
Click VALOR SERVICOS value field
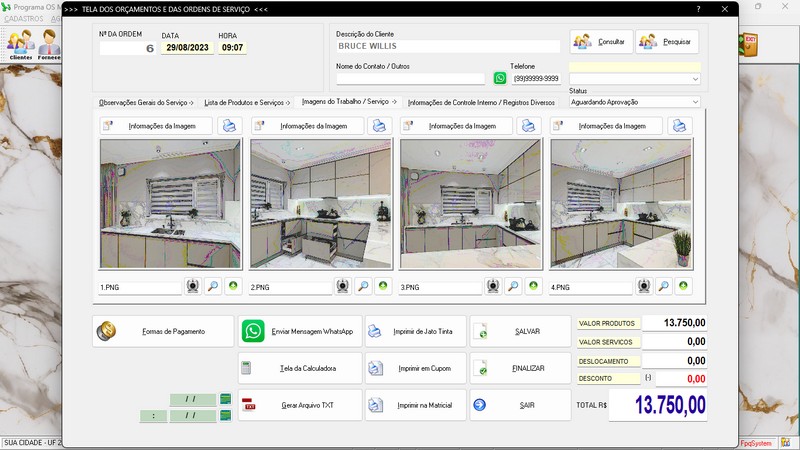tap(674, 342)
